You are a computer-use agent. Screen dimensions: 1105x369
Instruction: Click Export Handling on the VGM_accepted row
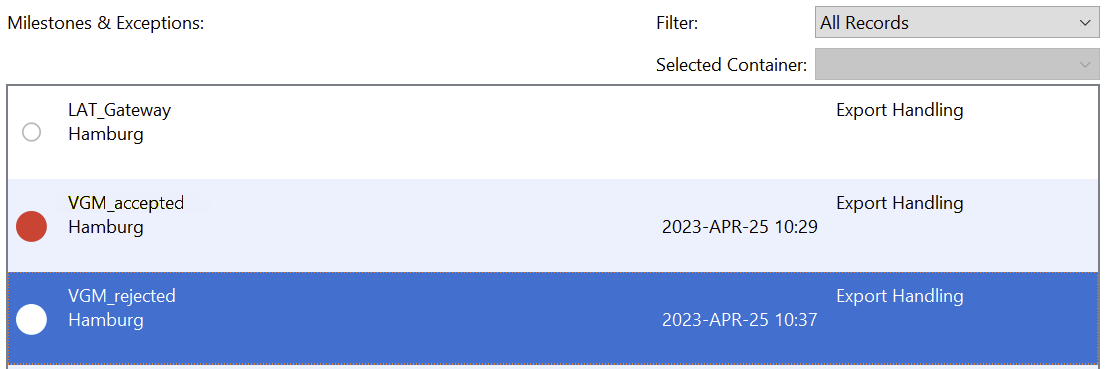pyautogui.click(x=900, y=204)
